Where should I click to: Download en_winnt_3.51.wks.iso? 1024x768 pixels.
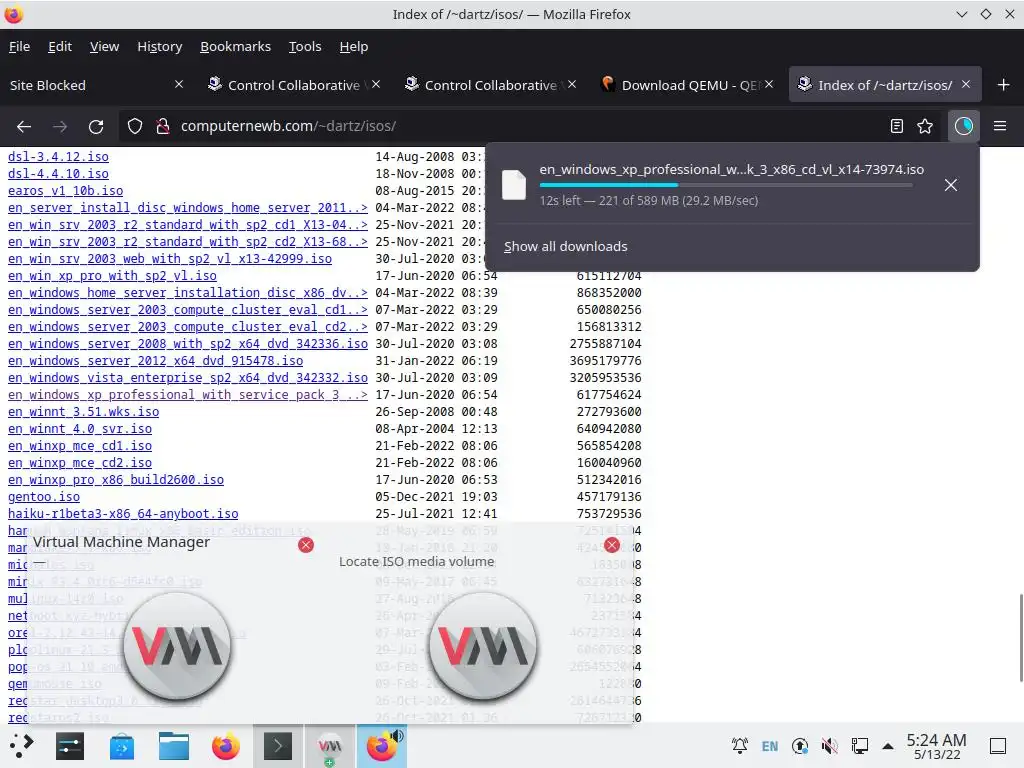click(84, 411)
